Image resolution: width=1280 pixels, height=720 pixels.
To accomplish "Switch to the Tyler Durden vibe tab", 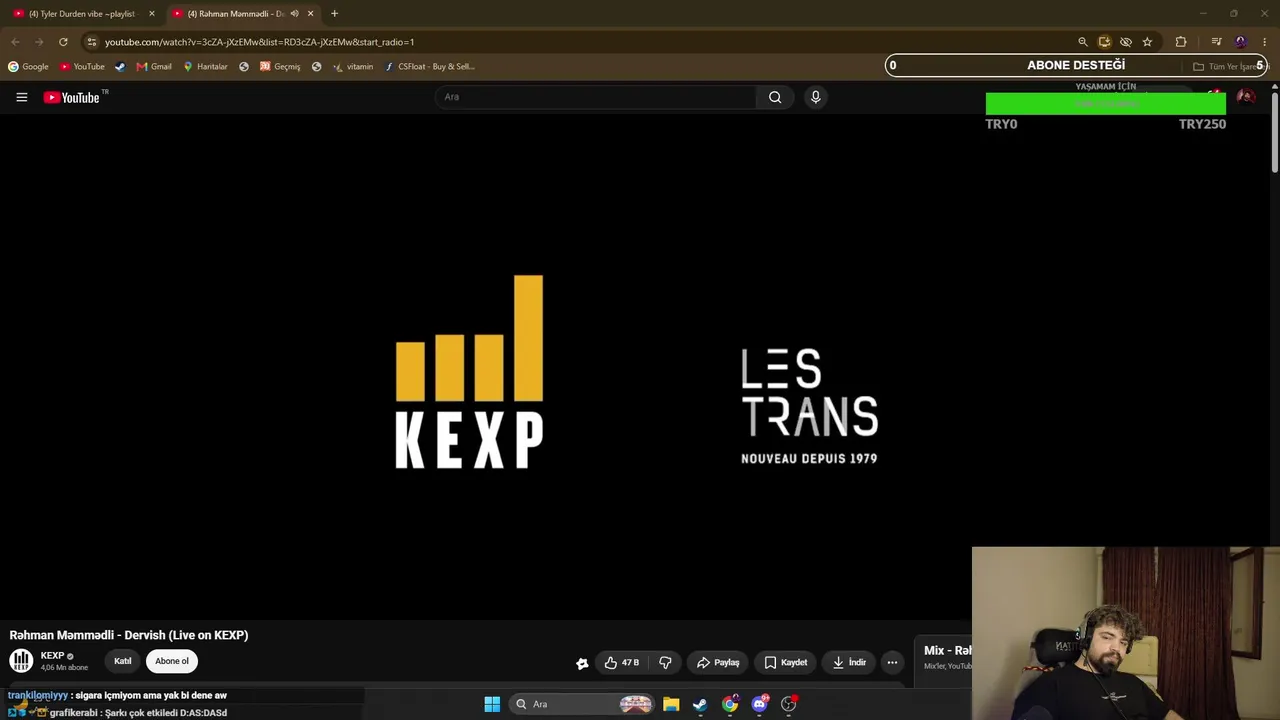I will (84, 14).
